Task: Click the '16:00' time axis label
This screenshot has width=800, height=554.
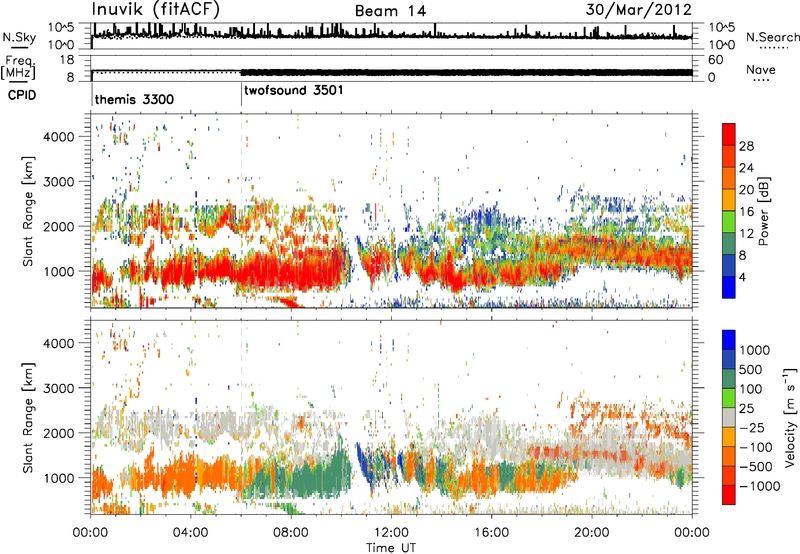Action: (x=491, y=533)
